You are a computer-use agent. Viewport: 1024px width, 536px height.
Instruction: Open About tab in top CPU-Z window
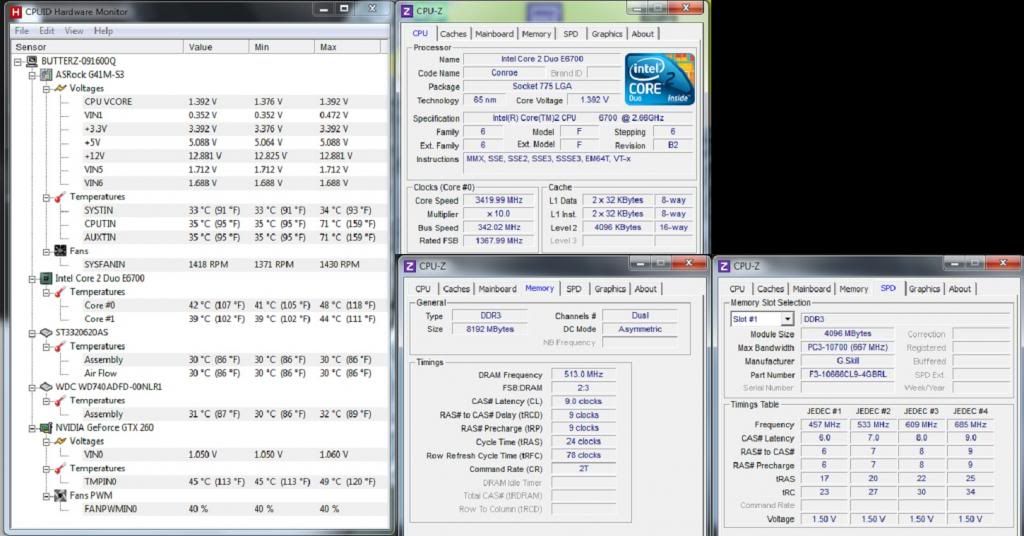pos(643,34)
